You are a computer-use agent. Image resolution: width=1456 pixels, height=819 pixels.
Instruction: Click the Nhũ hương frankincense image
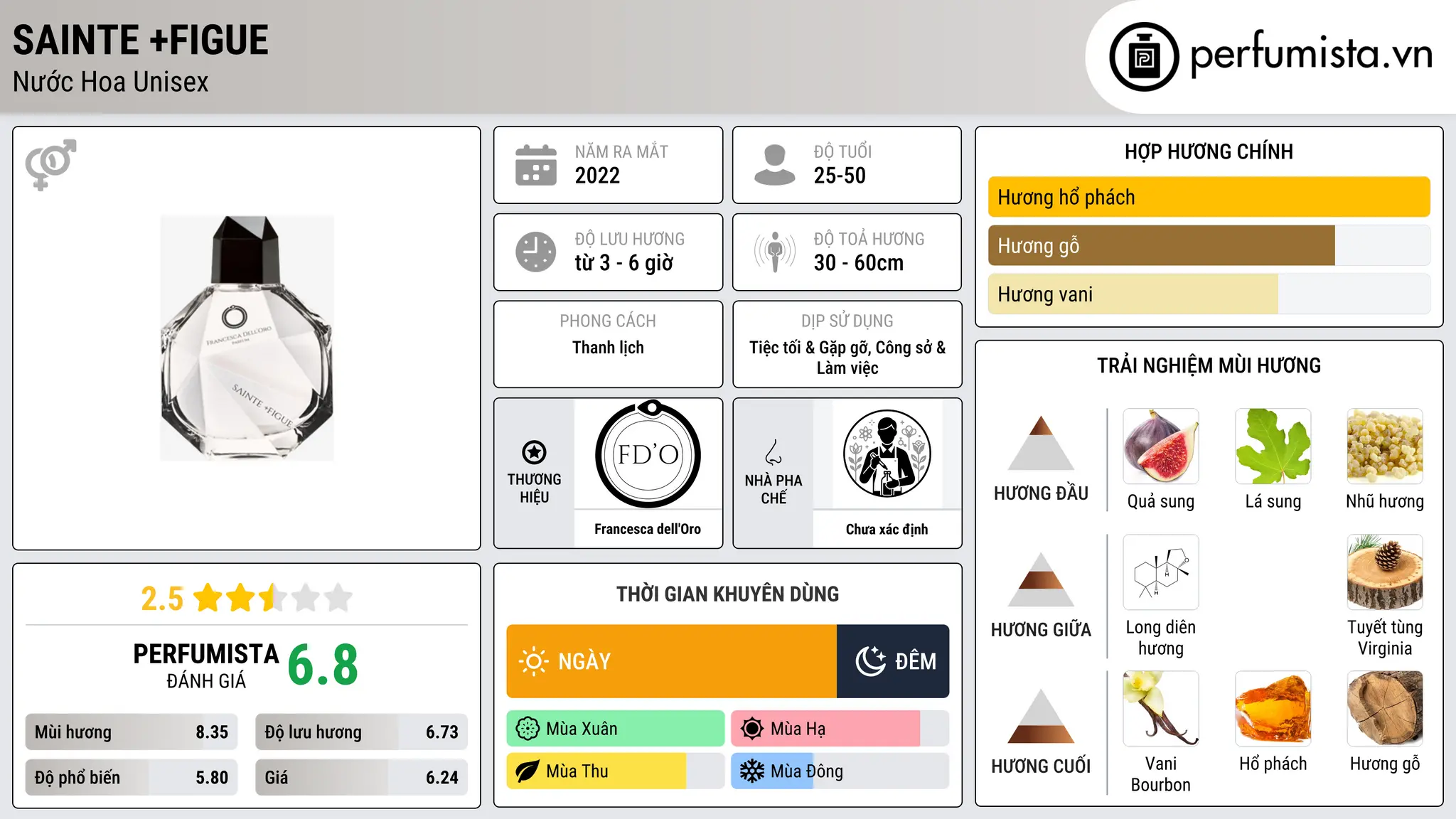[x=1385, y=446]
